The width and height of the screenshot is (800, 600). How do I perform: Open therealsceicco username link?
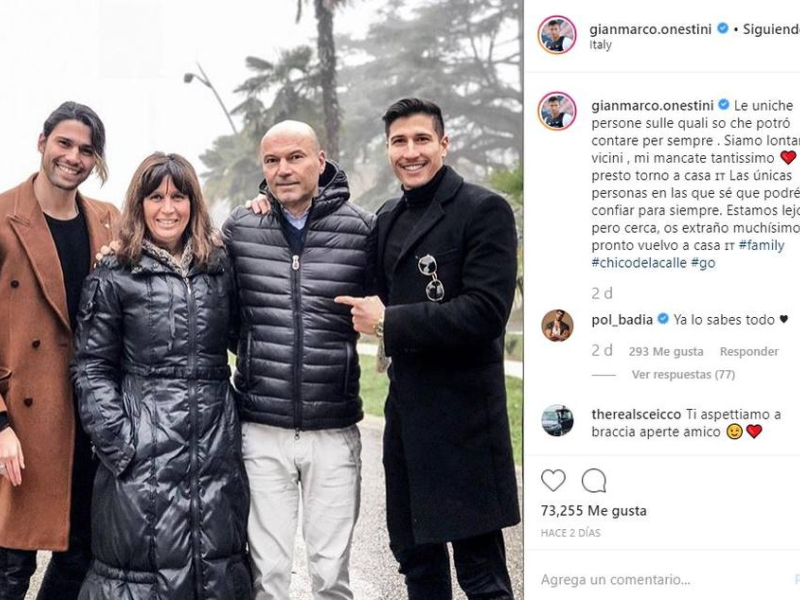(636, 414)
